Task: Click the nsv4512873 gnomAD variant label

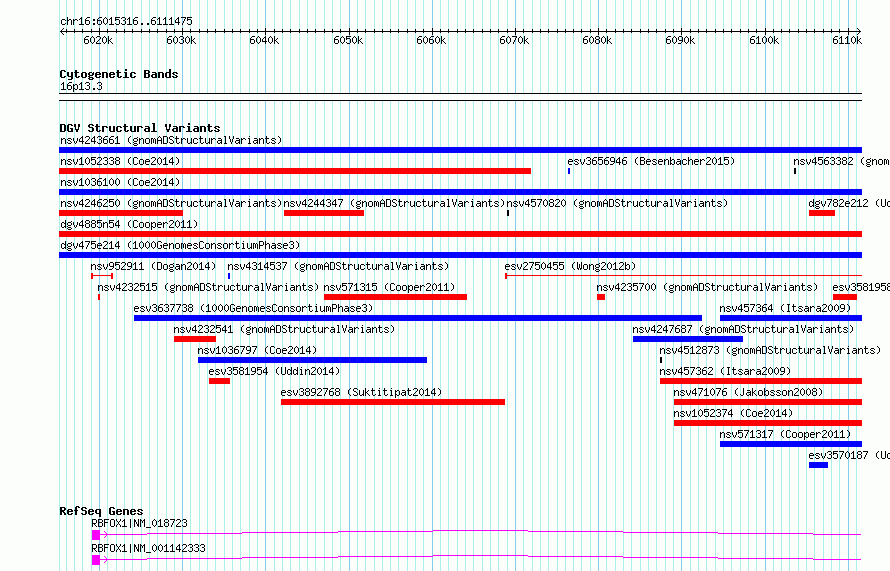Action: tap(770, 350)
